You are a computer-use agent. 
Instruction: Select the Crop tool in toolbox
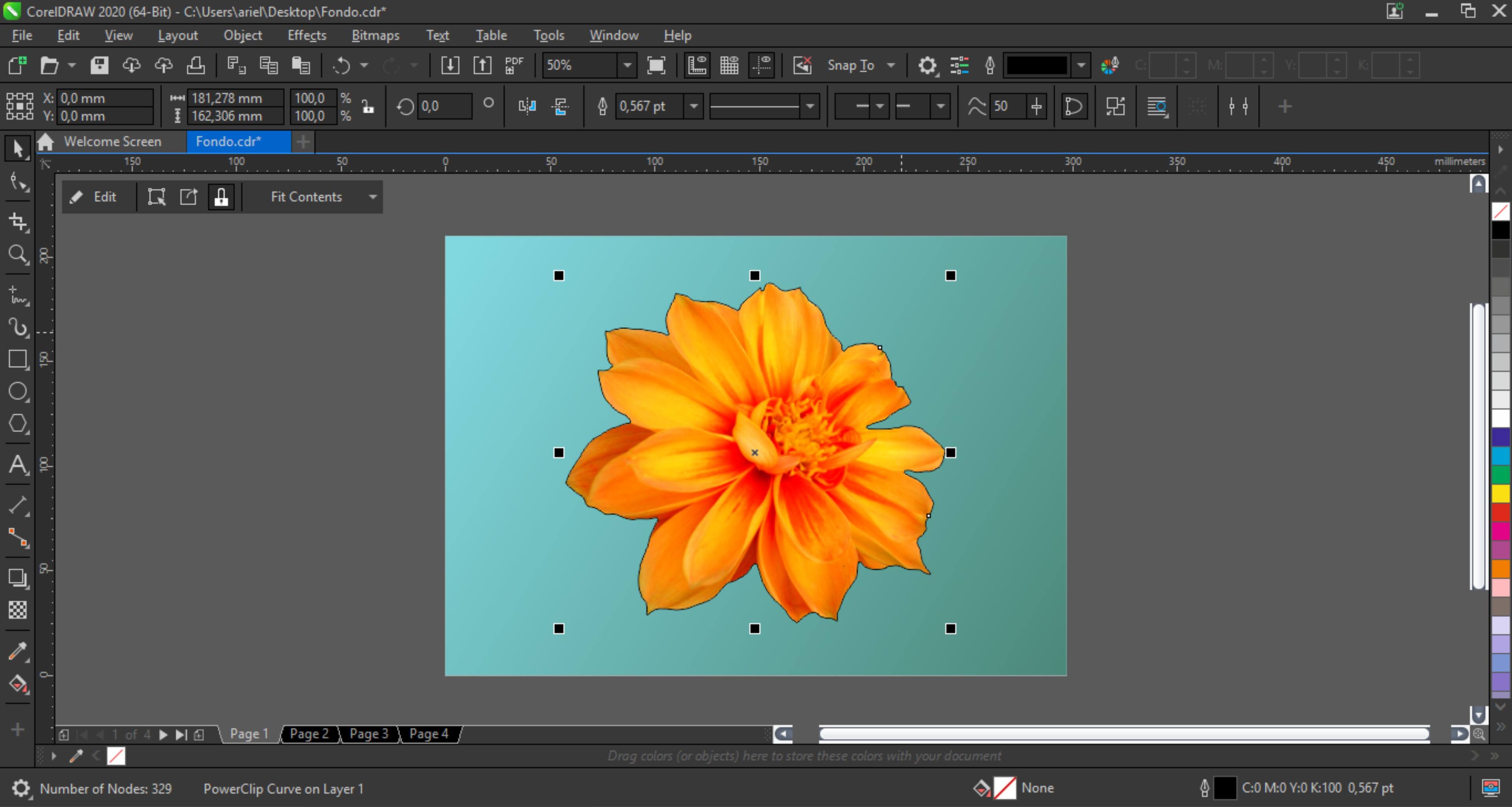pyautogui.click(x=17, y=222)
